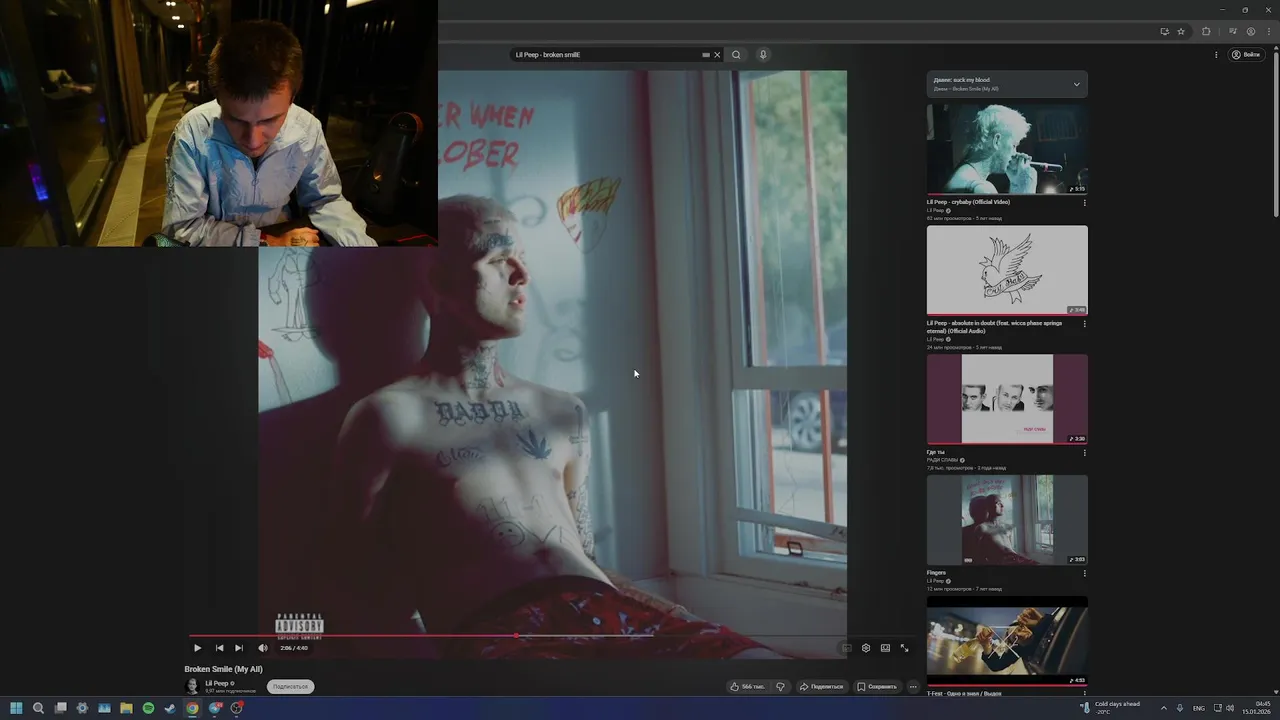Screen dimensions: 1280x720
Task: Click install app icon in address bar
Action: [x=1164, y=31]
